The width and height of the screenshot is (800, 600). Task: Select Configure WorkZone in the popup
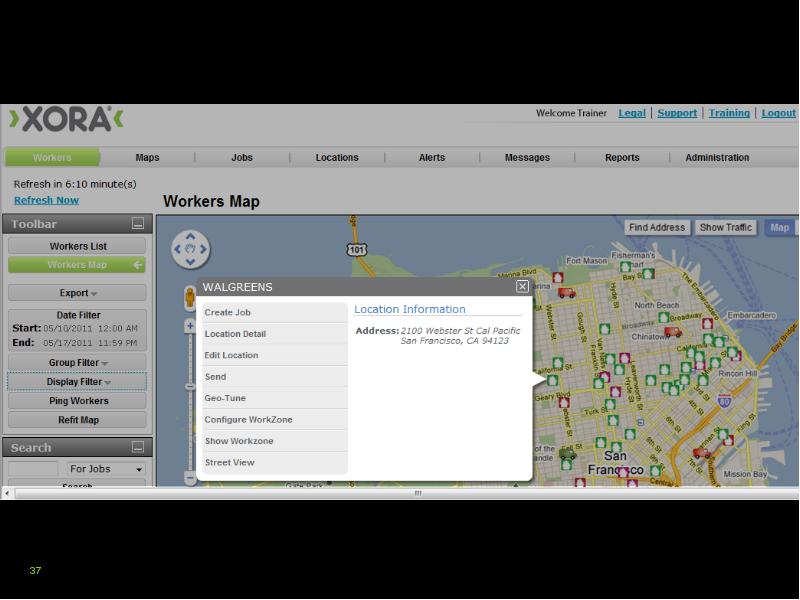tap(275, 419)
